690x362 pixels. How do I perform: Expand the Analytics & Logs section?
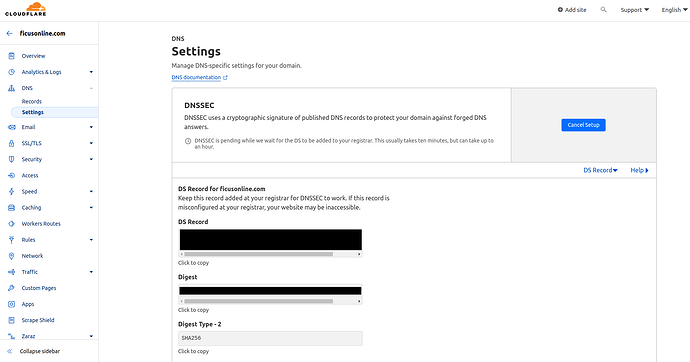point(91,72)
